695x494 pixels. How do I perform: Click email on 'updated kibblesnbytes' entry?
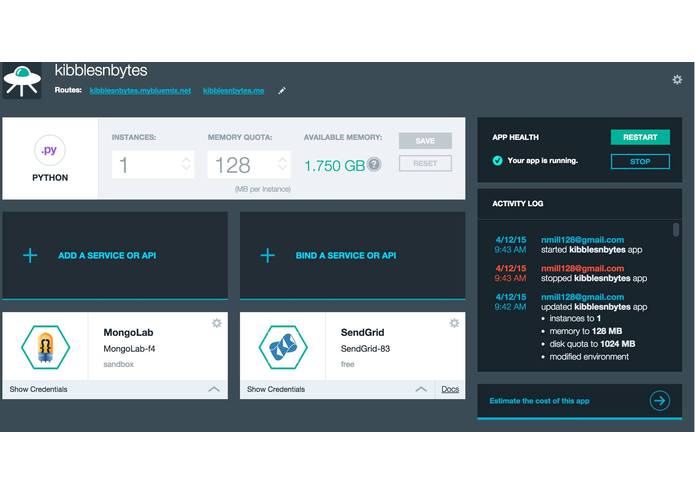[x=582, y=297]
